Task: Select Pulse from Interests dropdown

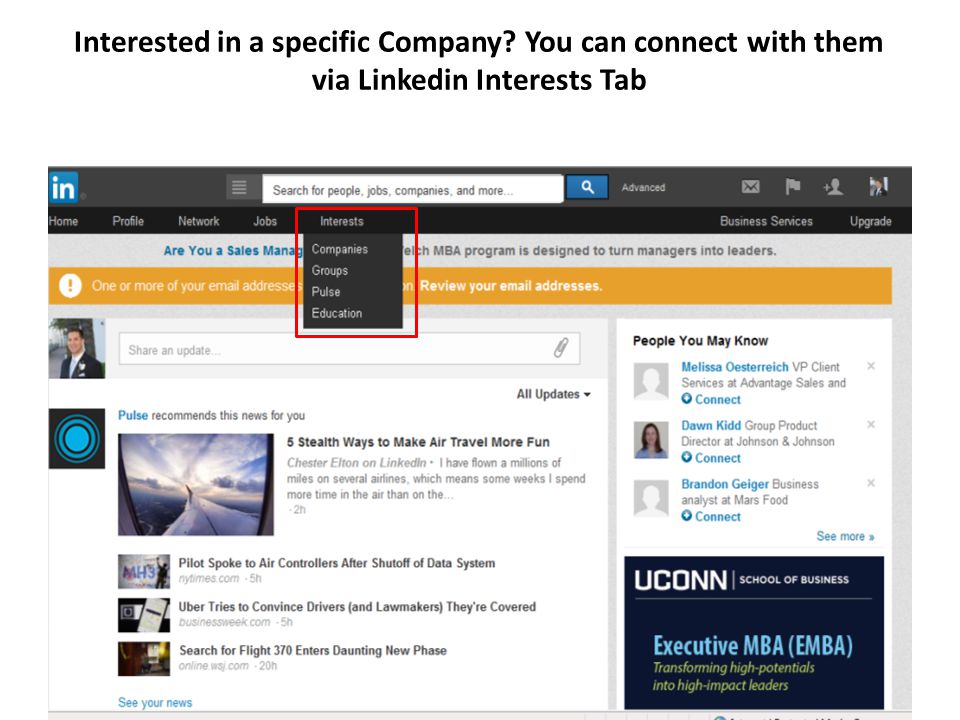Action: coord(326,292)
